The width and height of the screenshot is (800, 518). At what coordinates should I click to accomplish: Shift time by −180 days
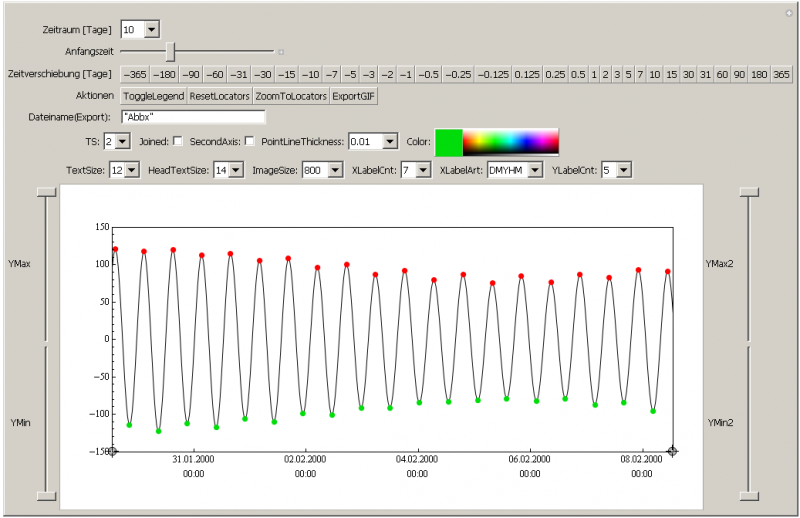[x=164, y=75]
